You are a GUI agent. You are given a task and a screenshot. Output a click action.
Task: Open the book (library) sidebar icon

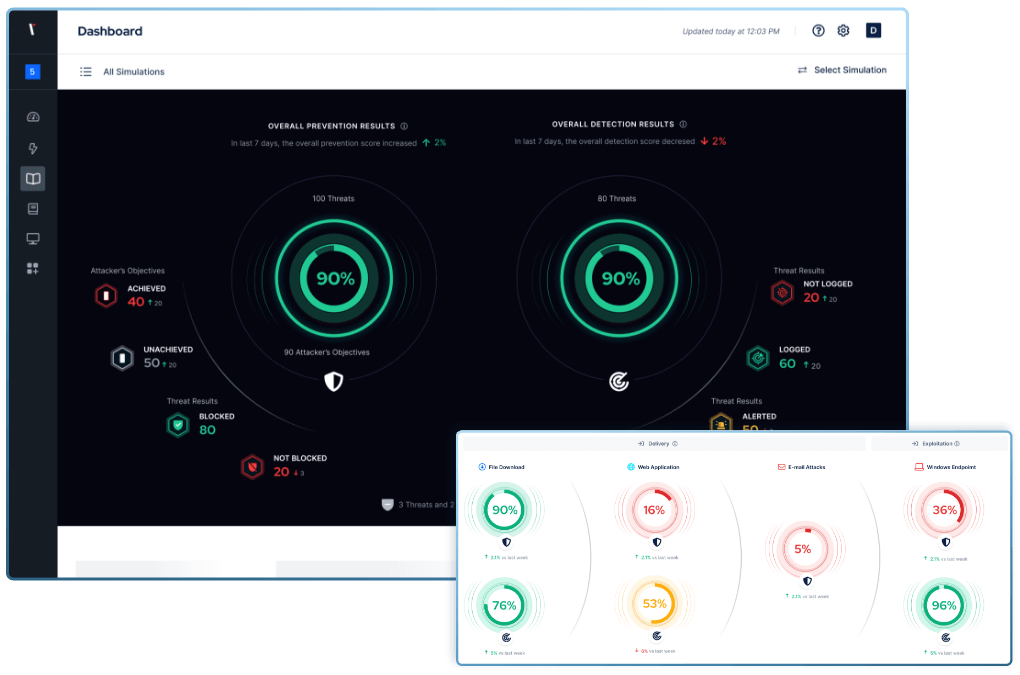[33, 178]
